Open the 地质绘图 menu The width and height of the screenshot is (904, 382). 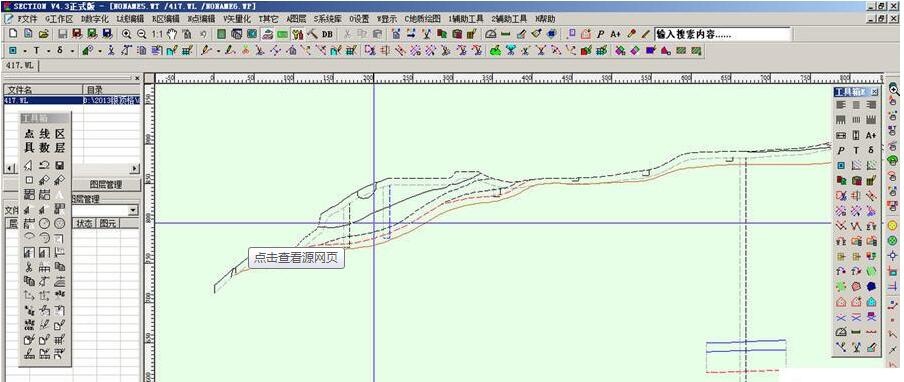coord(422,18)
